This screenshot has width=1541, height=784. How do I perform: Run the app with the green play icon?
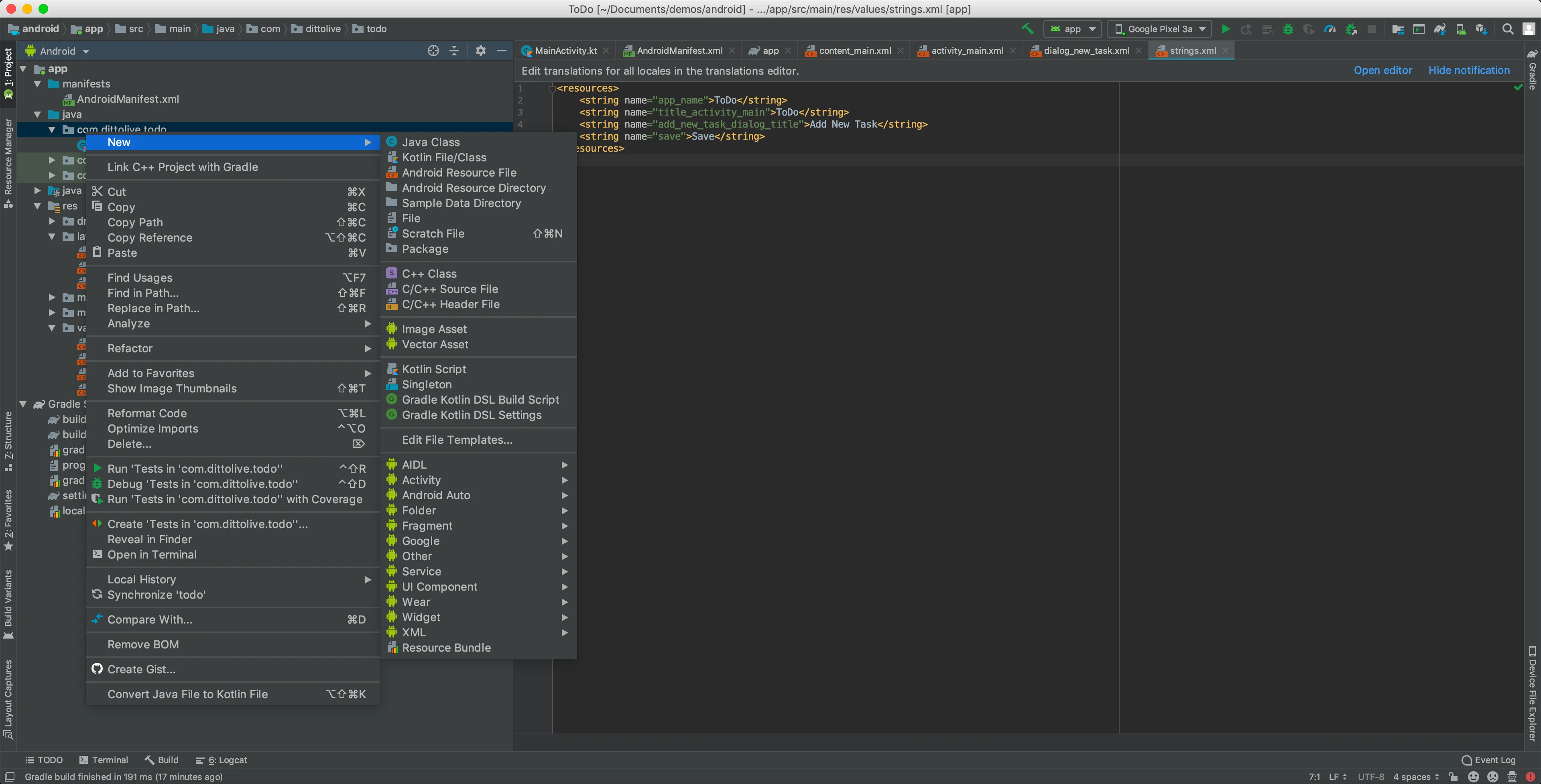[1225, 29]
